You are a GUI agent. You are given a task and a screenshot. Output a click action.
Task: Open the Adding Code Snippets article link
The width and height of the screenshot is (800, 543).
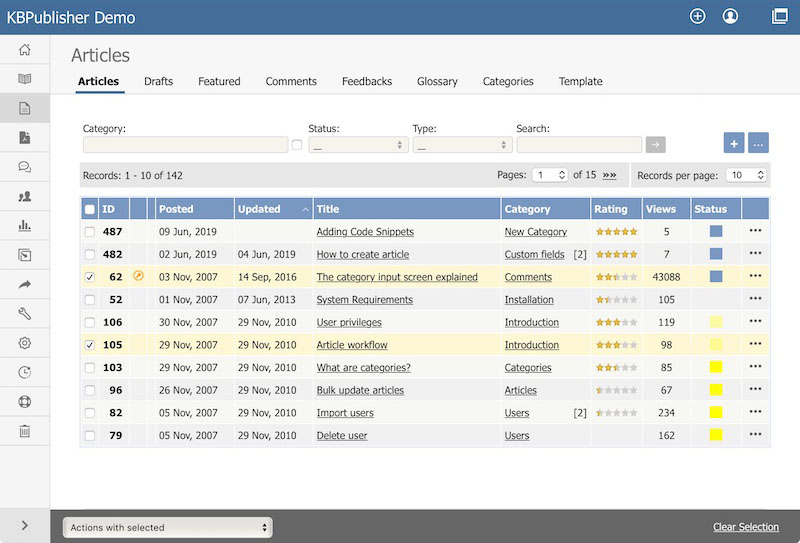pos(365,232)
